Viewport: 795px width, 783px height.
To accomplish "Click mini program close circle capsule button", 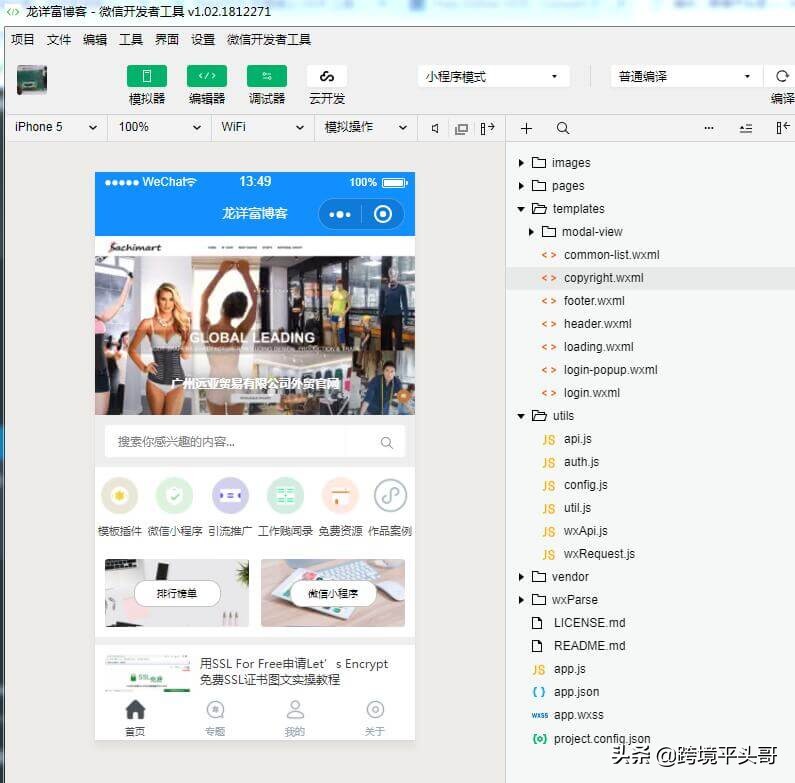I will (383, 215).
